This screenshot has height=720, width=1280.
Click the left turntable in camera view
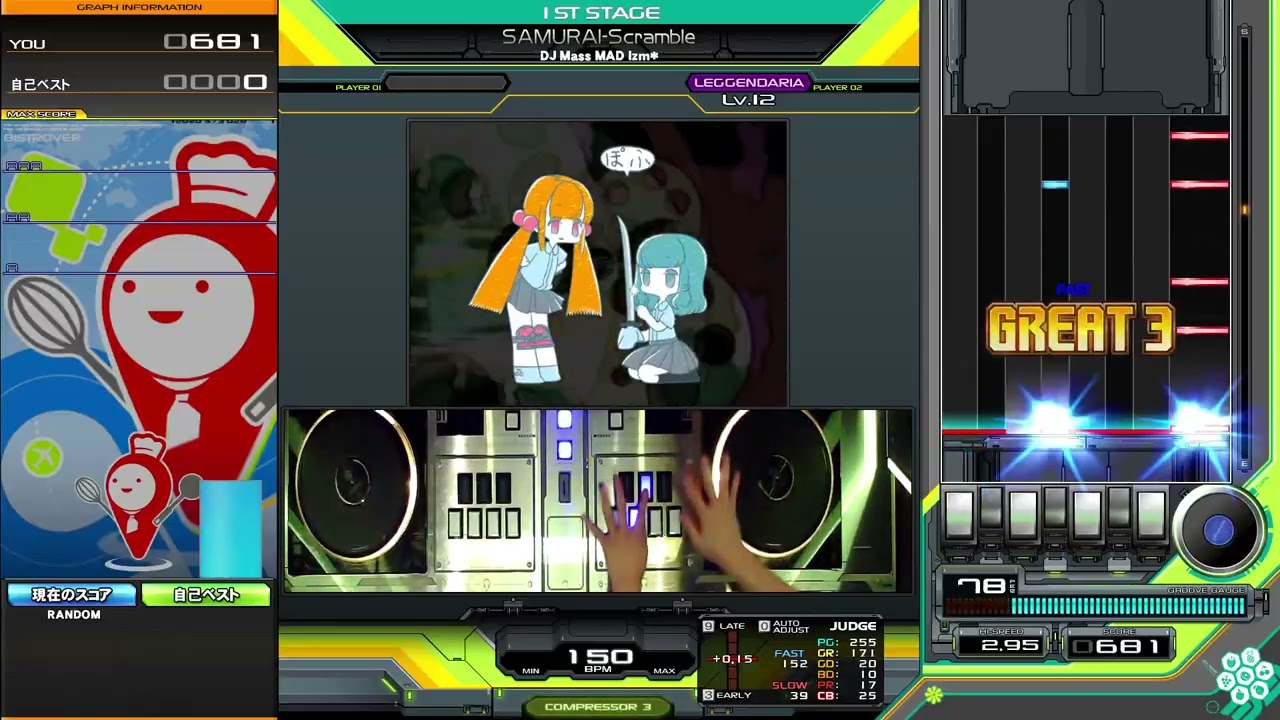[x=353, y=485]
